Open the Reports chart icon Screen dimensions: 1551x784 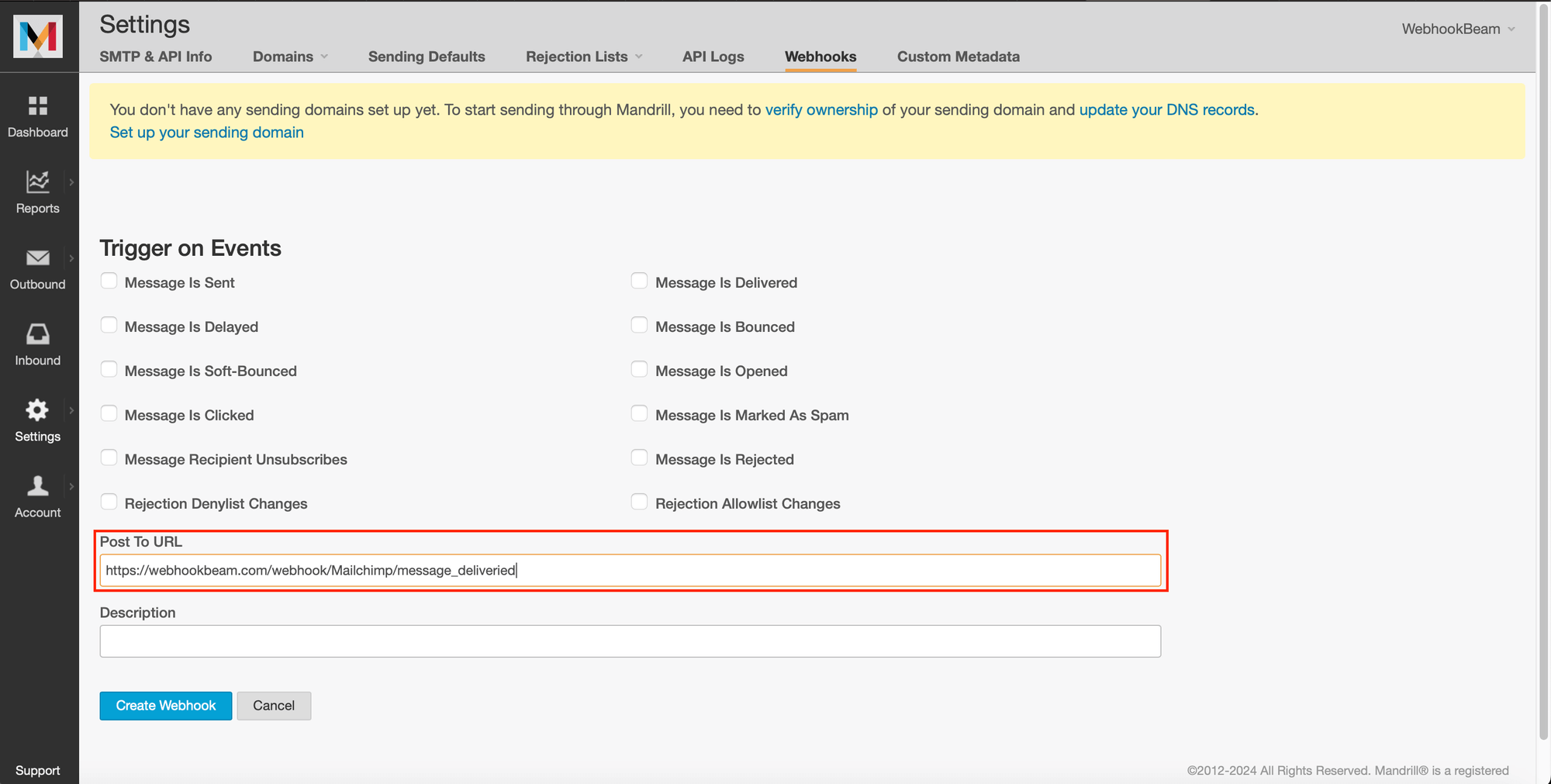click(x=37, y=181)
